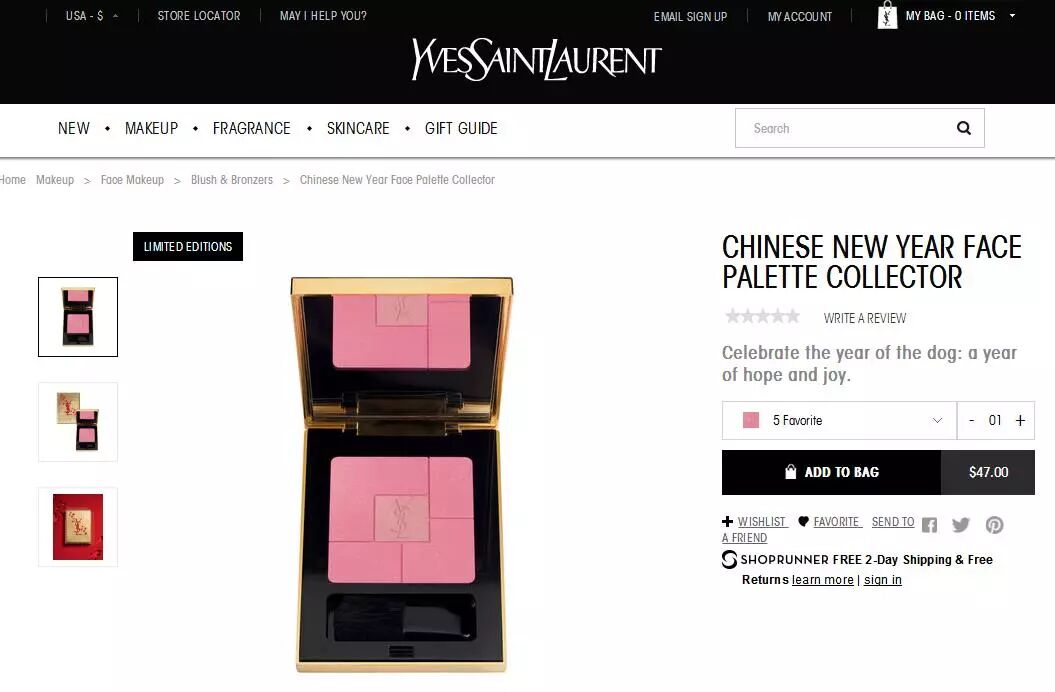View red packaging product thumbnail
This screenshot has width=1055, height=692.
pos(78,527)
